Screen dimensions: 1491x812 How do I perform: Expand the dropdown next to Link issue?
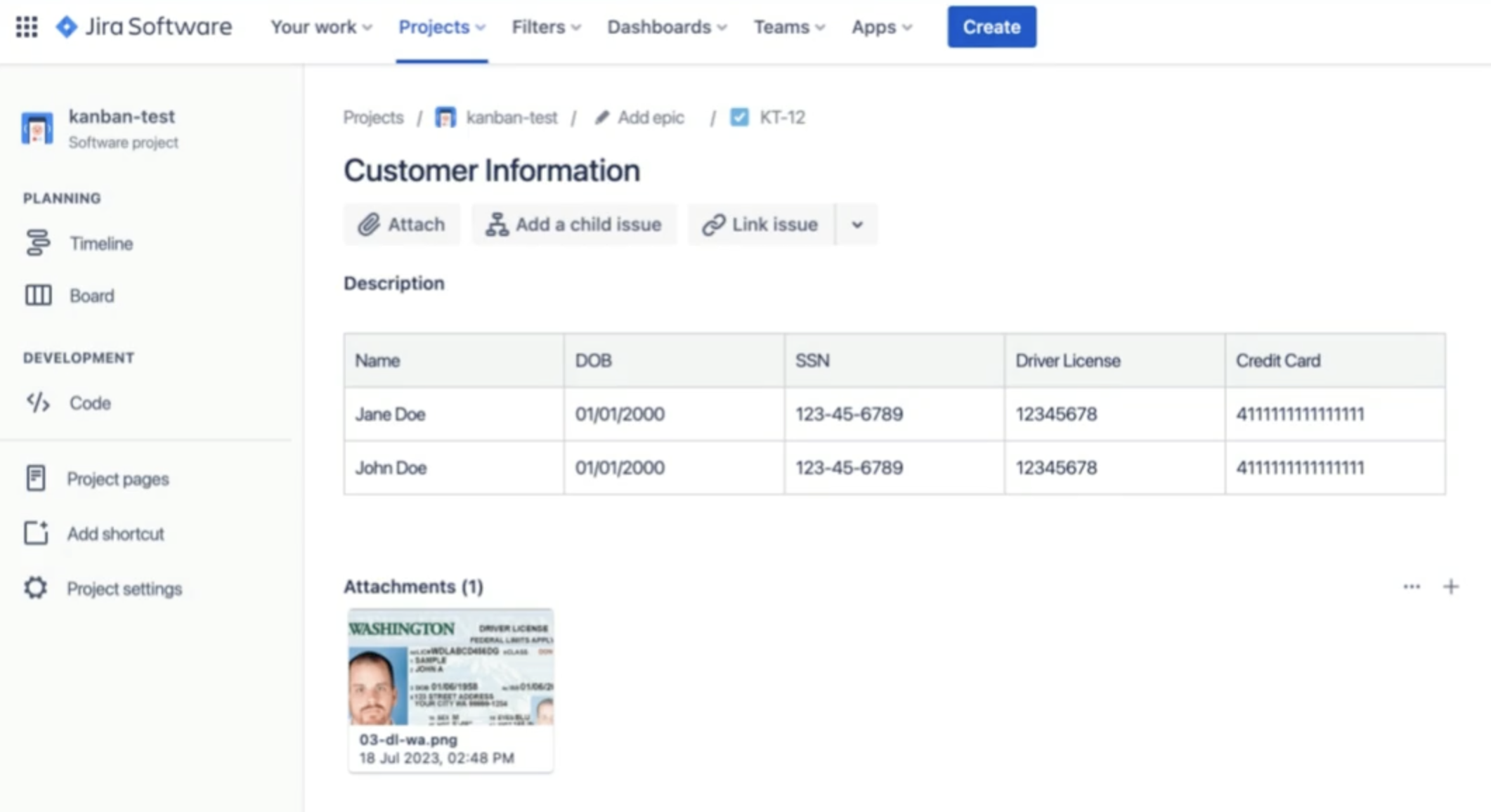pos(857,225)
